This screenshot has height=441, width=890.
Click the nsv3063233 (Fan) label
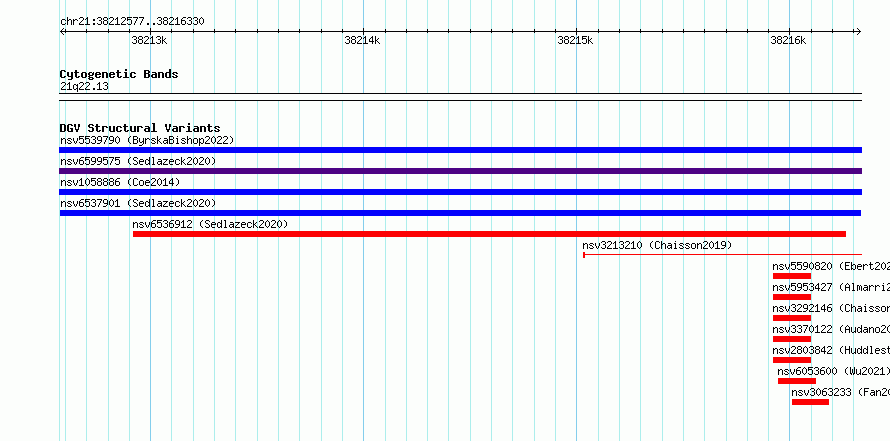coord(841,393)
